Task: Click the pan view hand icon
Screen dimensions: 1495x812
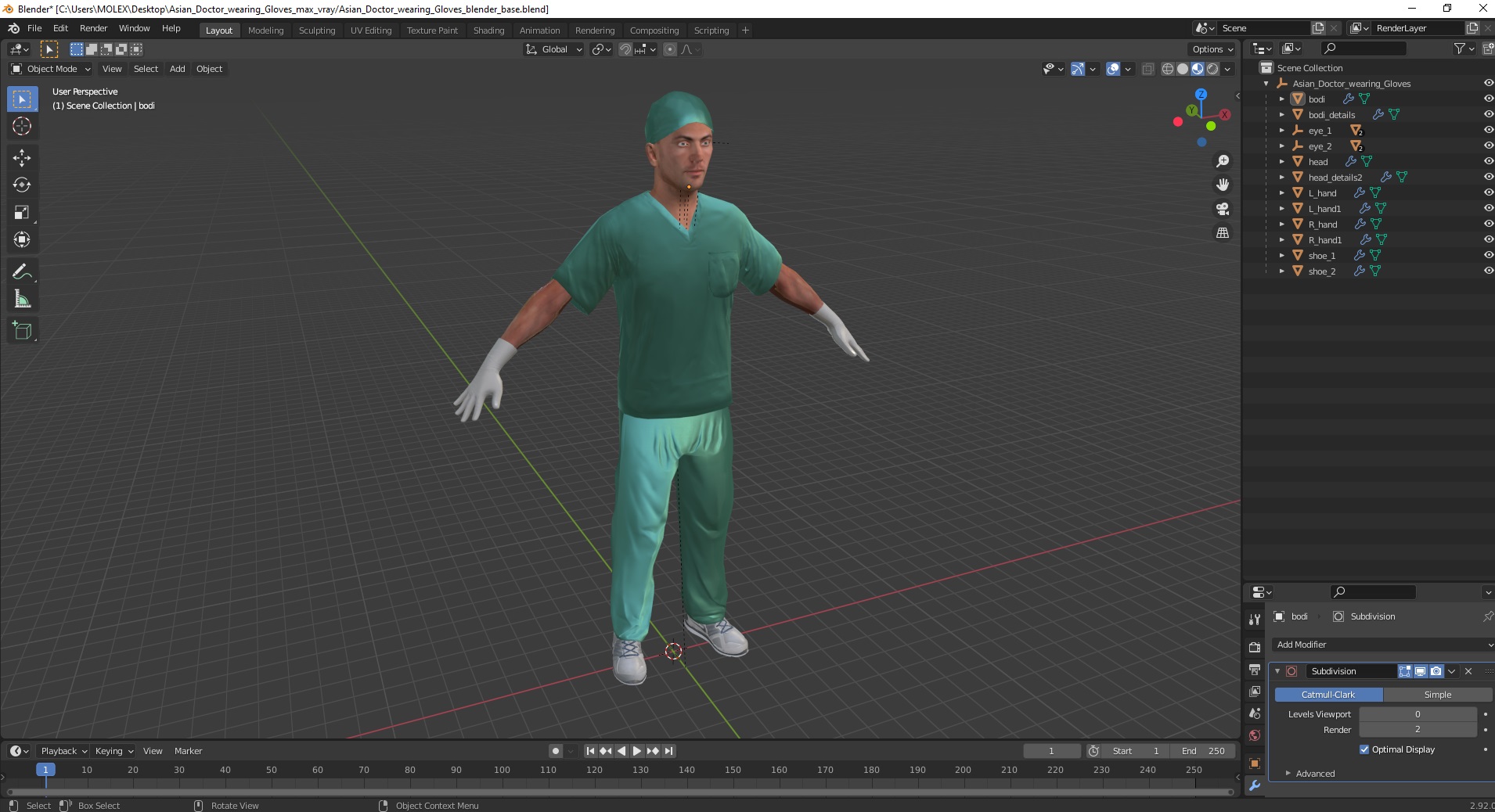Action: pos(1223,185)
